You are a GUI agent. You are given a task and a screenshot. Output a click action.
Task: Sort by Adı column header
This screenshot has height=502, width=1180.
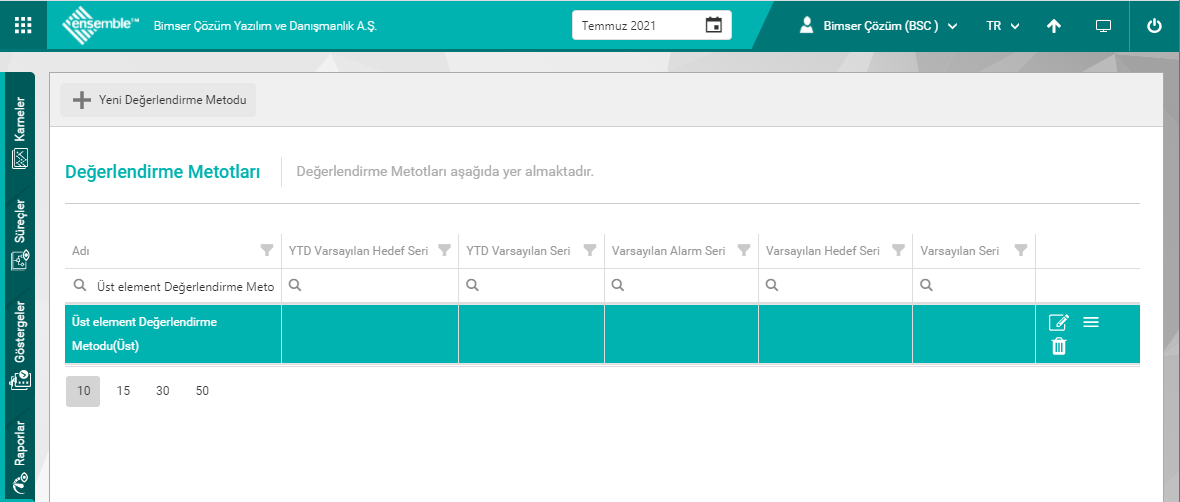81,251
